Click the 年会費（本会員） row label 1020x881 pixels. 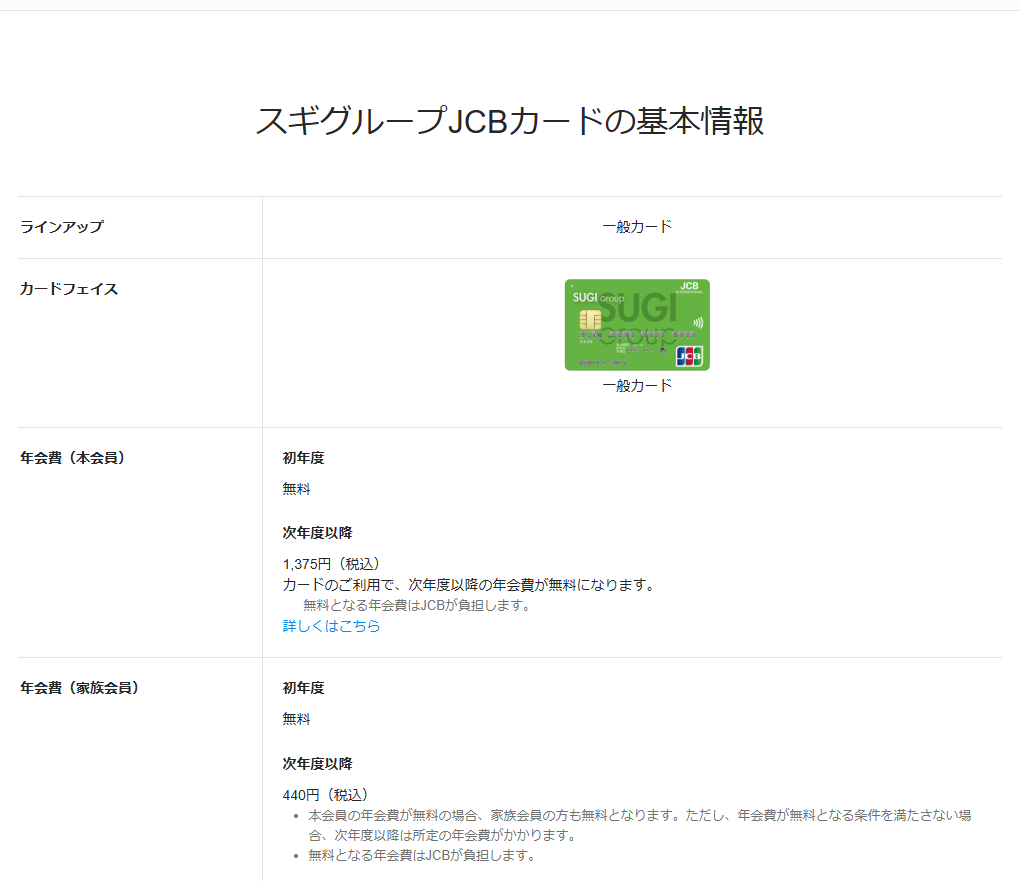coord(72,458)
